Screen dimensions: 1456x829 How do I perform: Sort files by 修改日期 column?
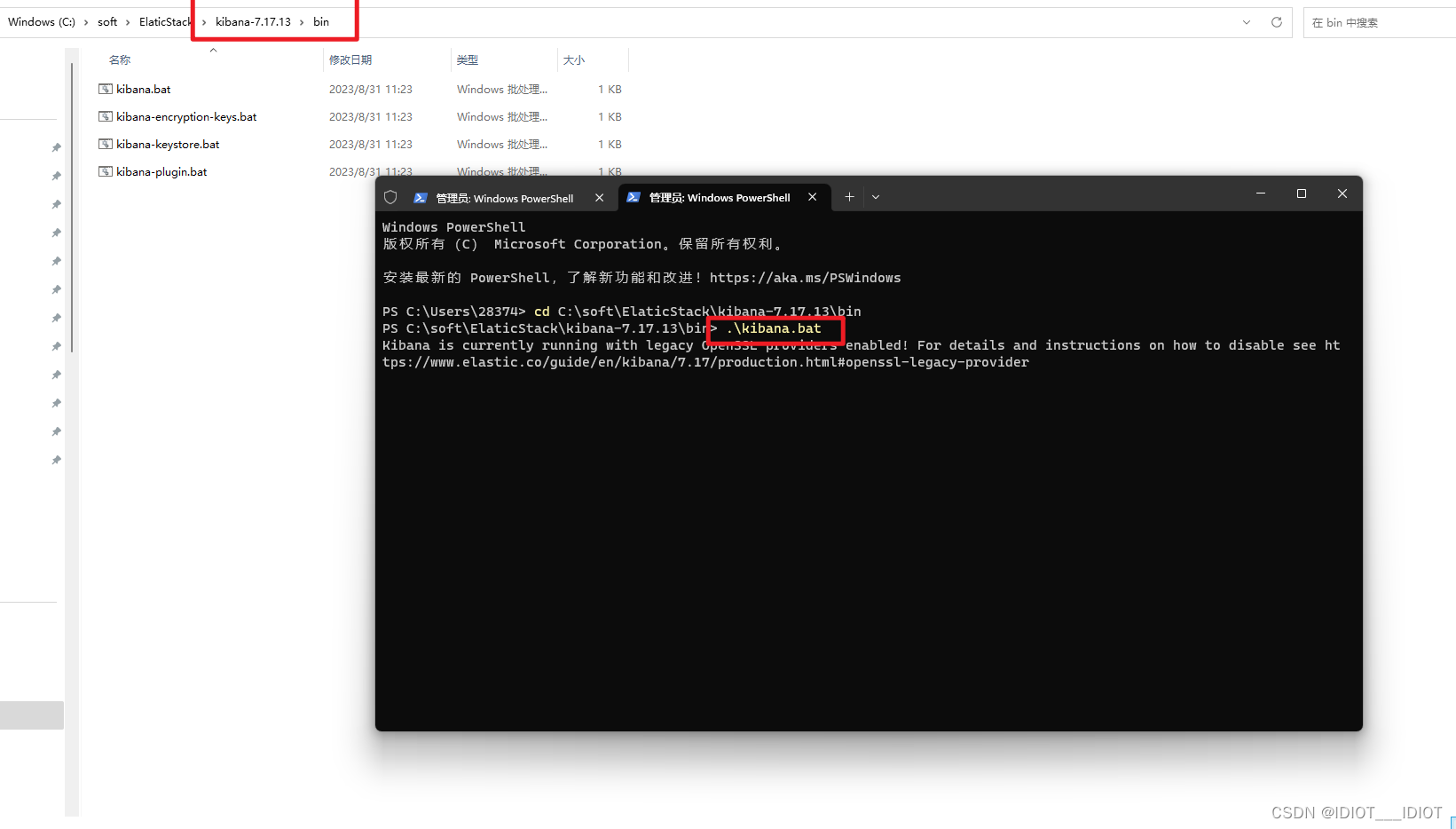pos(350,60)
